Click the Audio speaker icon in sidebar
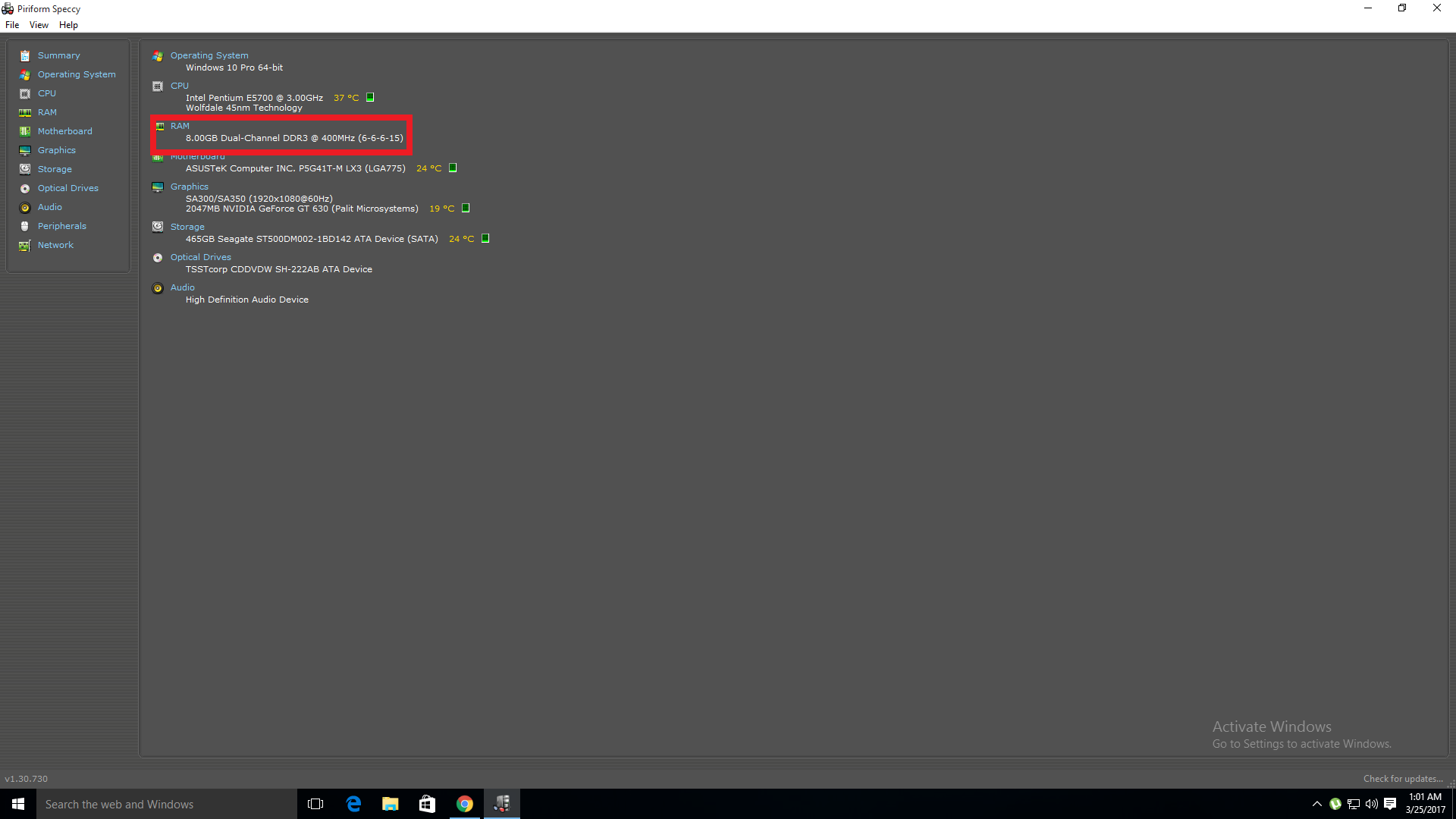 point(25,208)
